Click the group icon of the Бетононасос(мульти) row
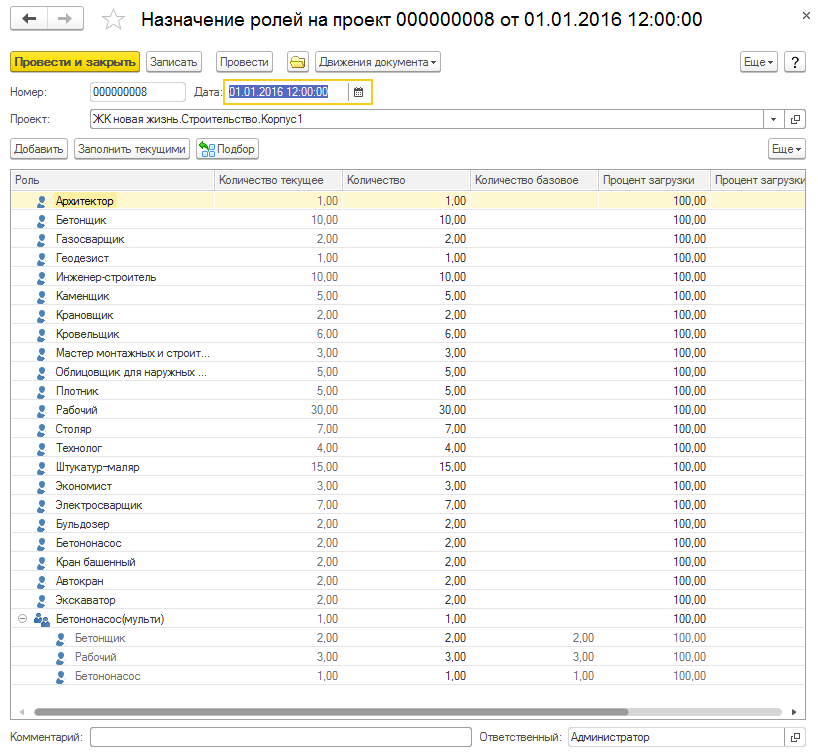The image size is (818, 755). 41,619
